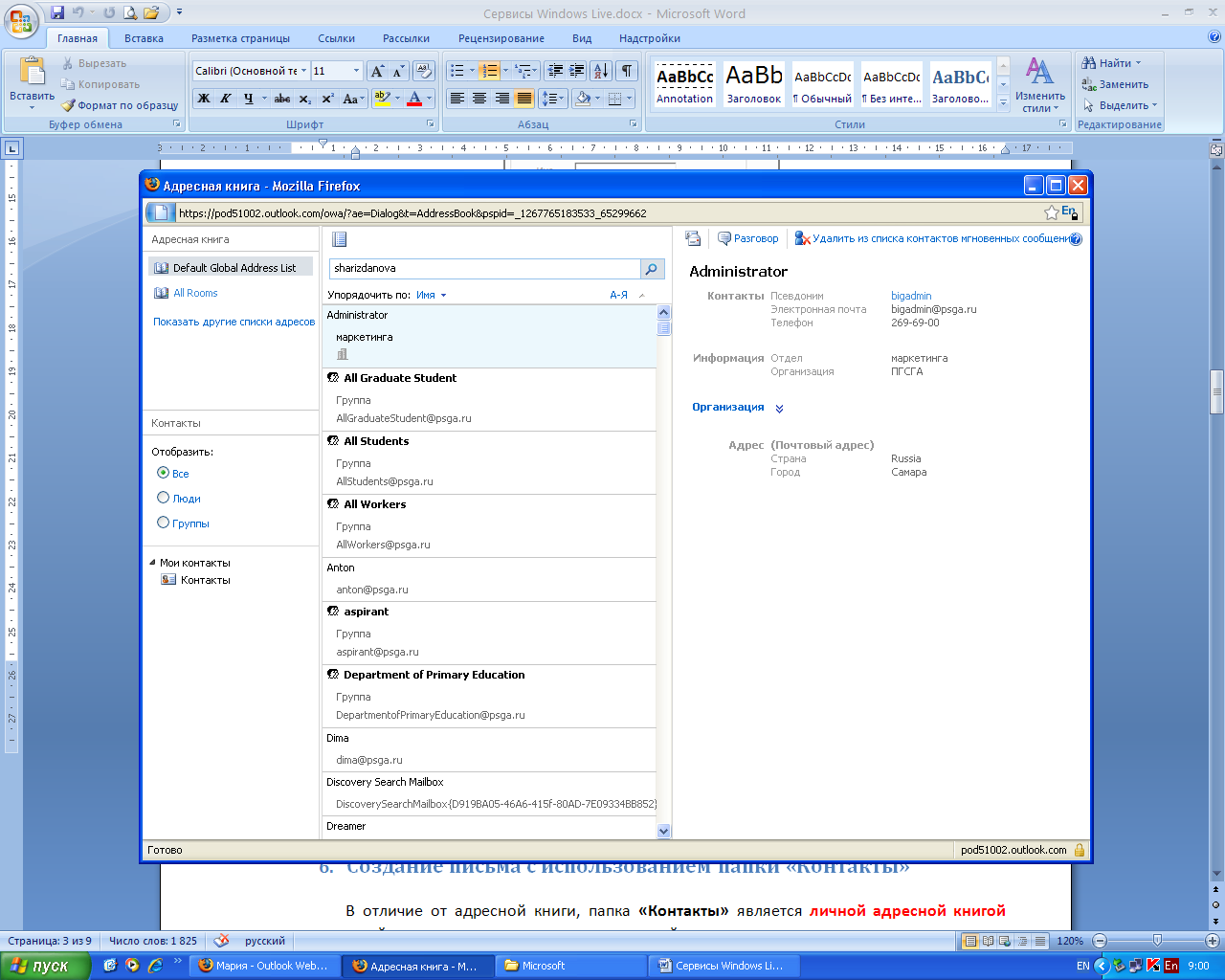Open address book help icon

[x=1076, y=239]
